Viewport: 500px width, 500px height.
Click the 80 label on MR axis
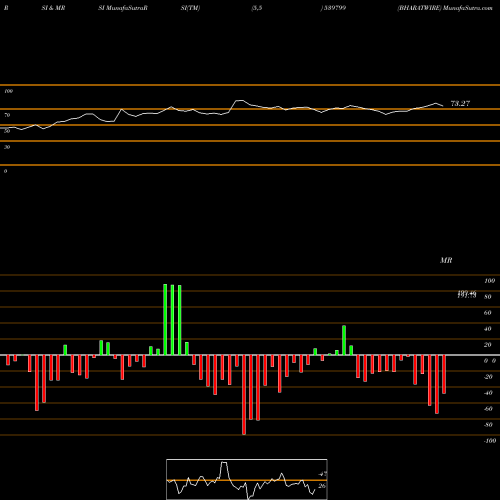(x=488, y=297)
